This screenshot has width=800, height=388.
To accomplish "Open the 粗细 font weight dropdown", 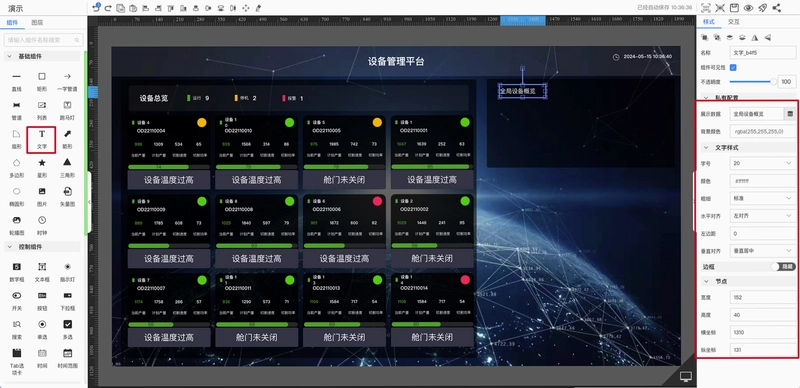I will tap(762, 198).
